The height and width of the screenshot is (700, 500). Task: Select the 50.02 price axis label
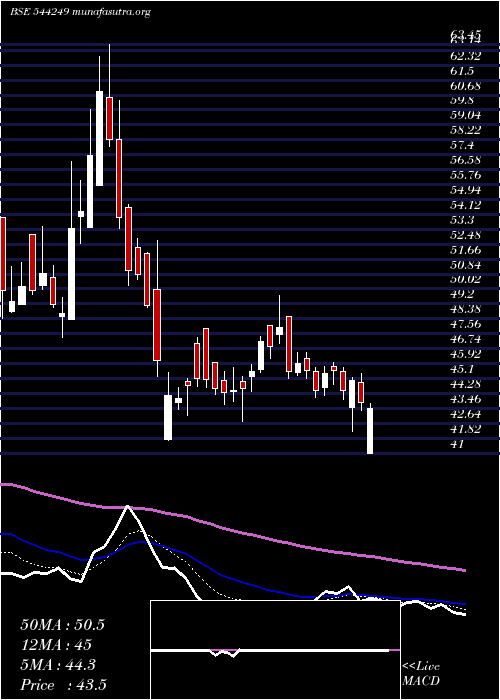(x=466, y=279)
